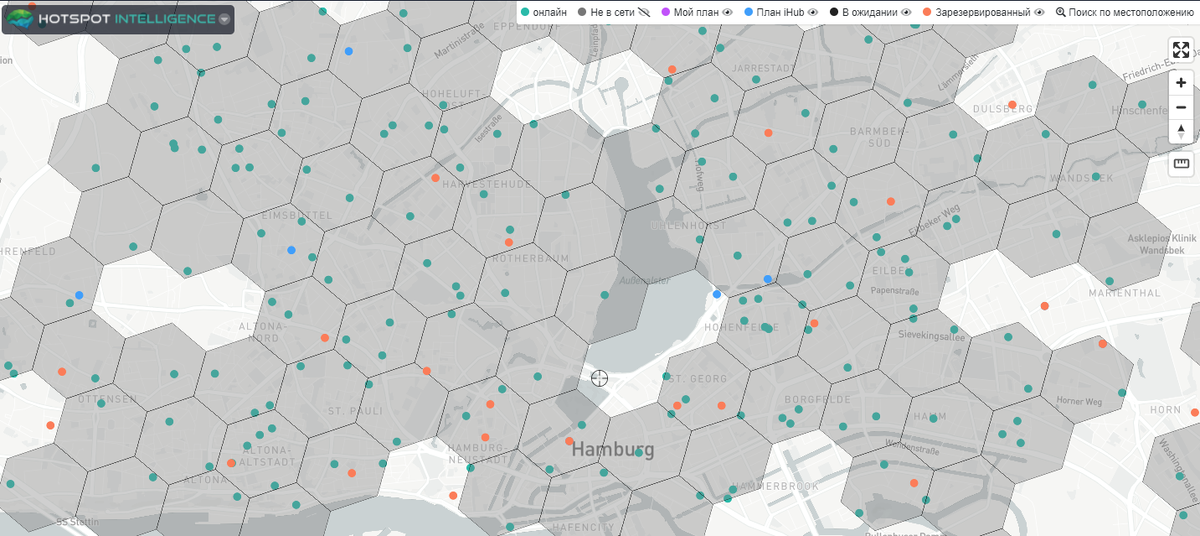This screenshot has width=1200, height=536.
Task: Click the 'ST. PAULI' district label
Action: click(356, 411)
